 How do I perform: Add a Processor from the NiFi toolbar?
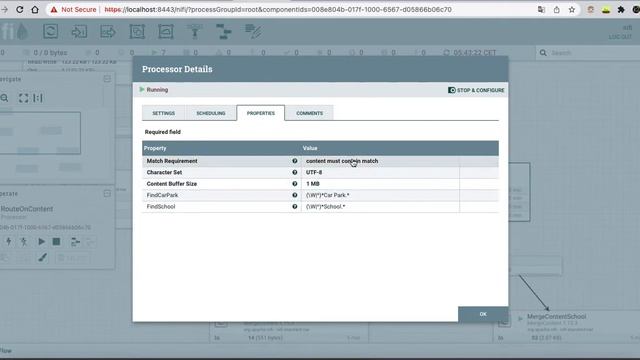[x=51, y=31]
